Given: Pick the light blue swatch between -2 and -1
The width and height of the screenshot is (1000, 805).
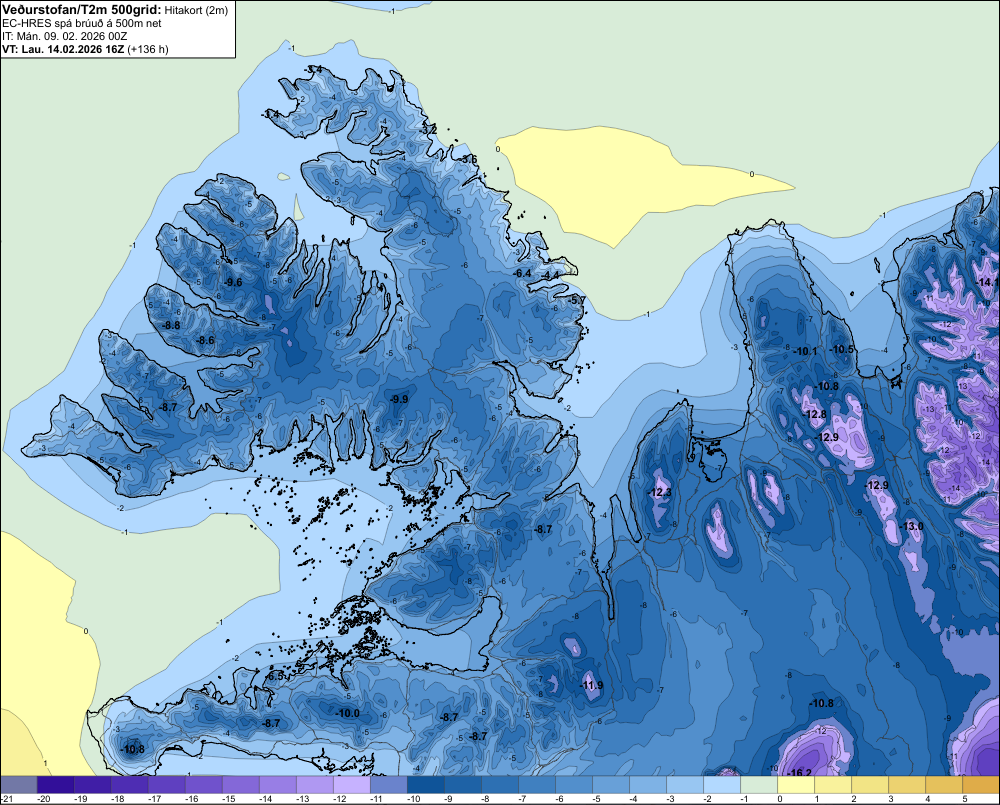Looking at the screenshot, I should 722,785.
